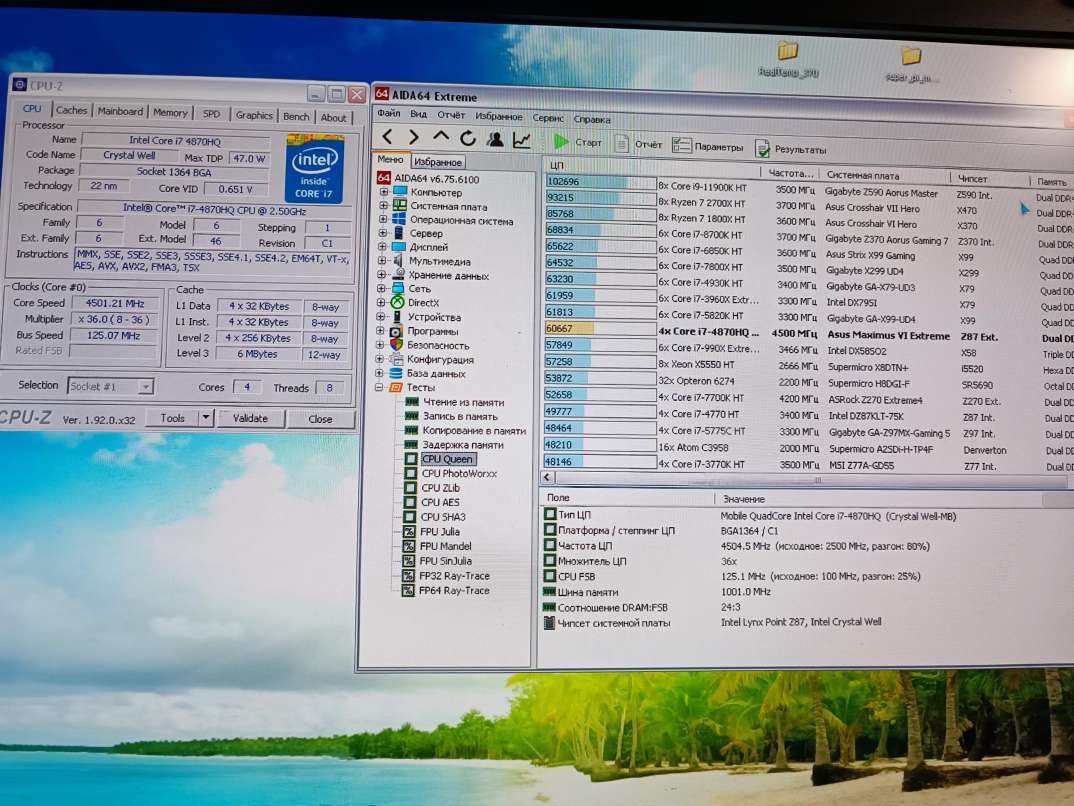Viewport: 1074px width, 806px height.
Task: Open the right desktop folder icon
Action: (910, 64)
